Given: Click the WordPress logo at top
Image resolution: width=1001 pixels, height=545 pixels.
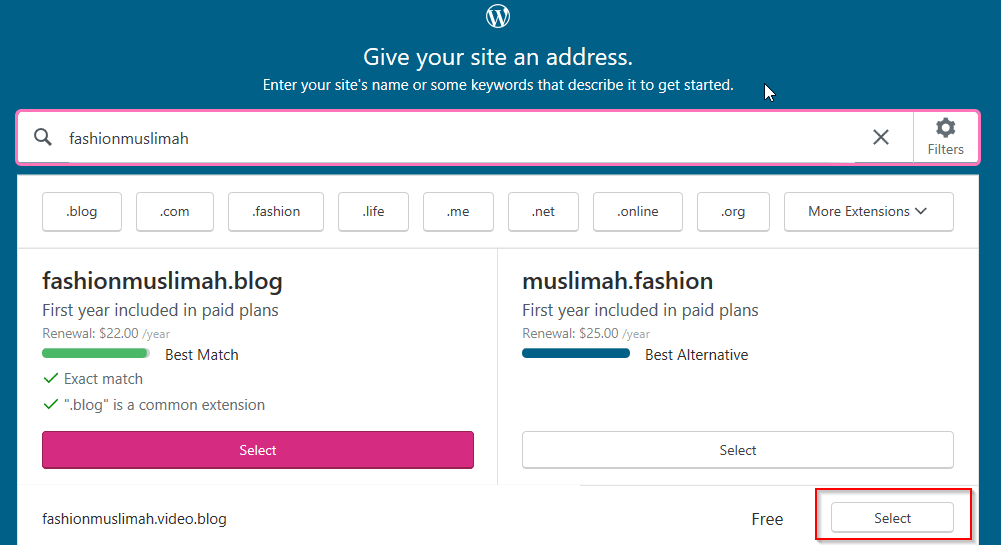Looking at the screenshot, I should coord(498,16).
